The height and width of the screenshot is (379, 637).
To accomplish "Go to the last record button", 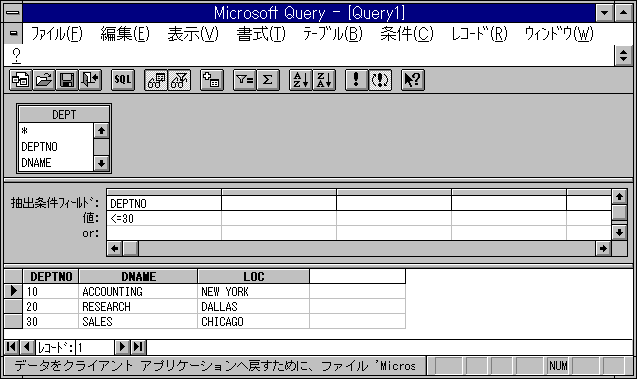I will point(138,347).
